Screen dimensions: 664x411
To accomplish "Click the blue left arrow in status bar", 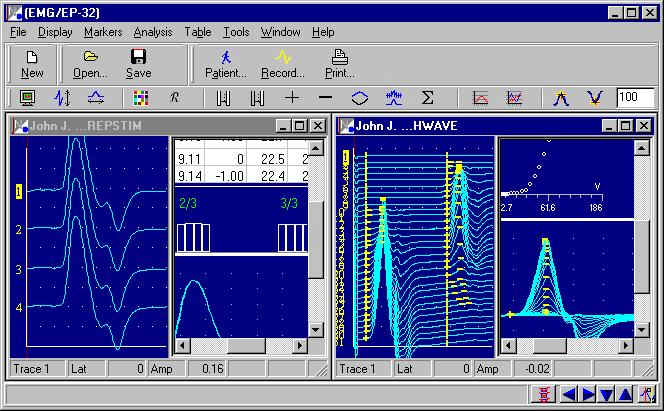I will (x=568, y=394).
